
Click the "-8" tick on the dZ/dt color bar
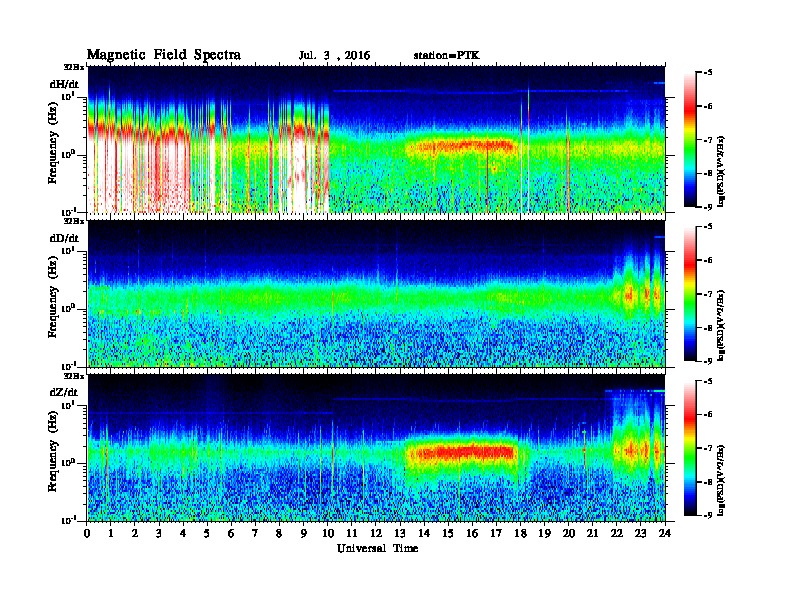click(707, 482)
